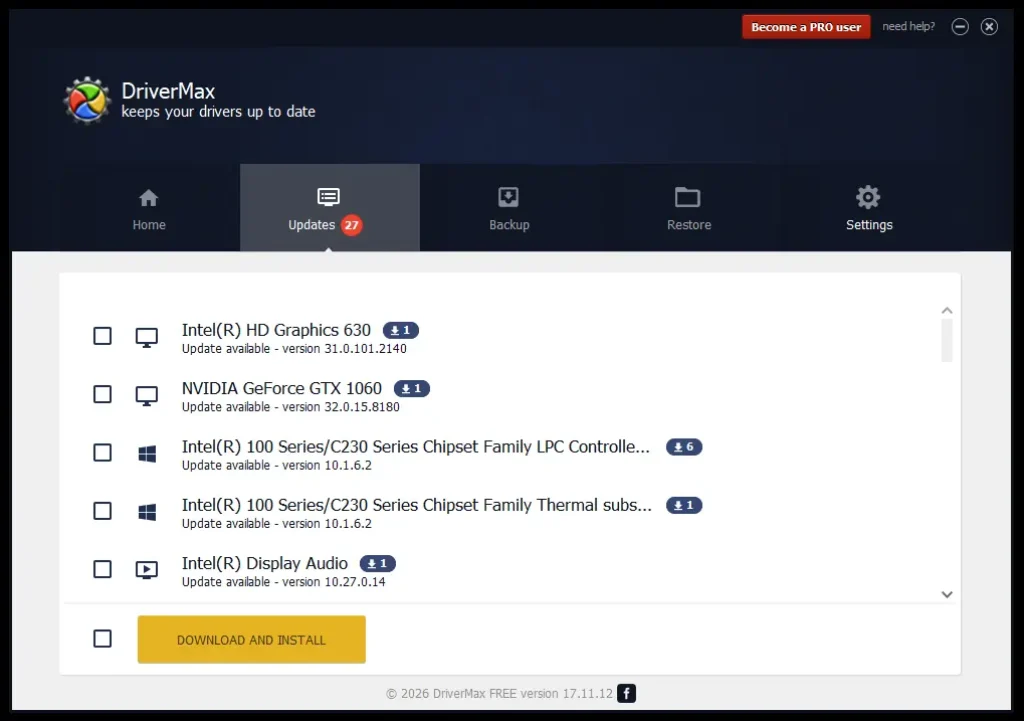This screenshot has height=721, width=1024.
Task: Click the scroll down arrow of the driver list
Action: [946, 594]
